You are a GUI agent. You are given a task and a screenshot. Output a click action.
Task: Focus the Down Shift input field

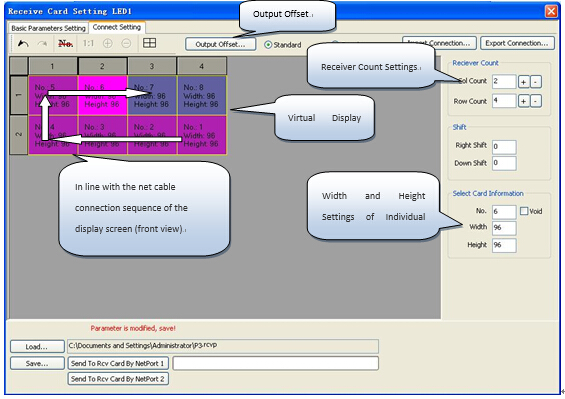504,163
